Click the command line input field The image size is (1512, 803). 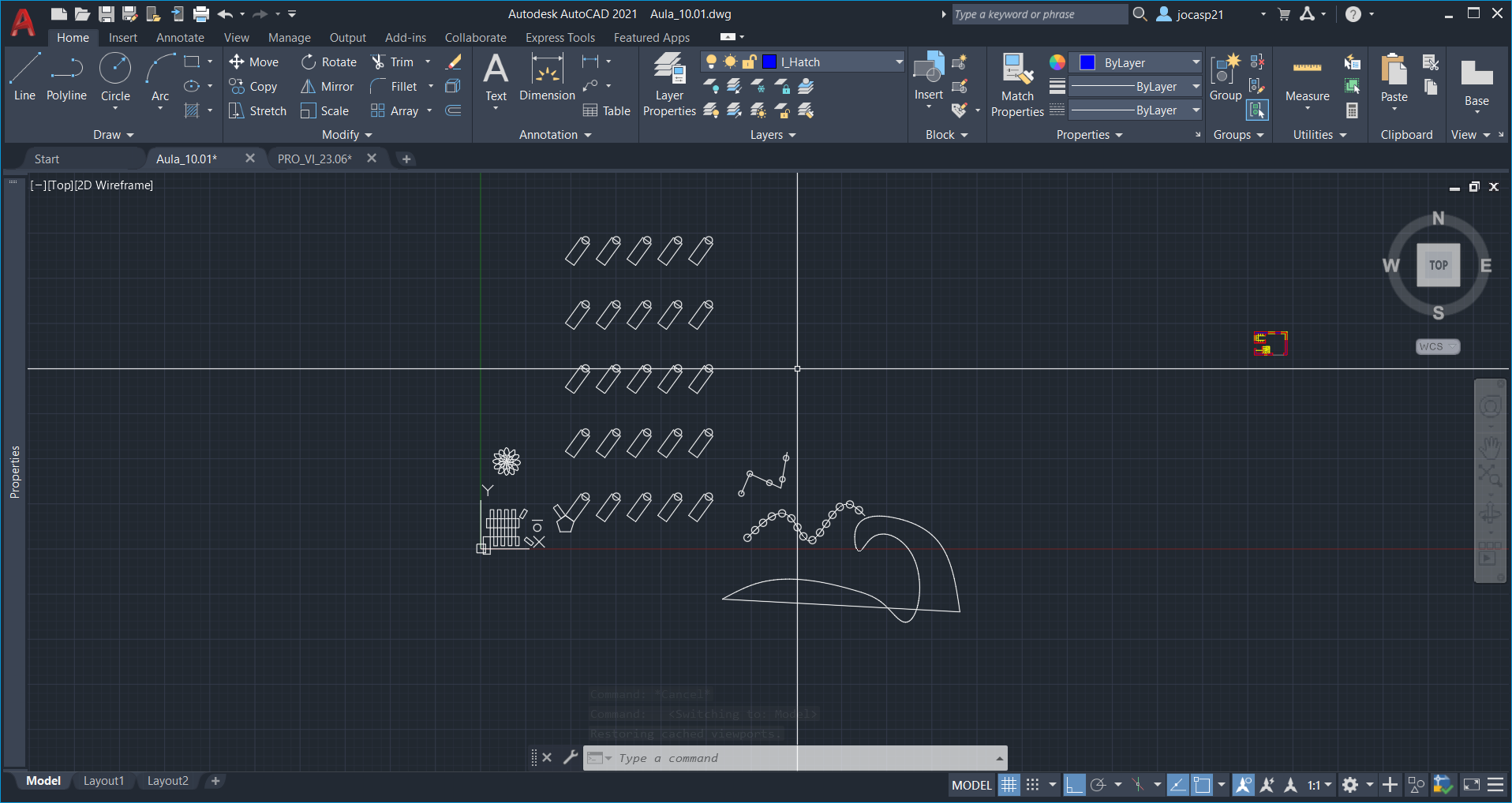(797, 758)
